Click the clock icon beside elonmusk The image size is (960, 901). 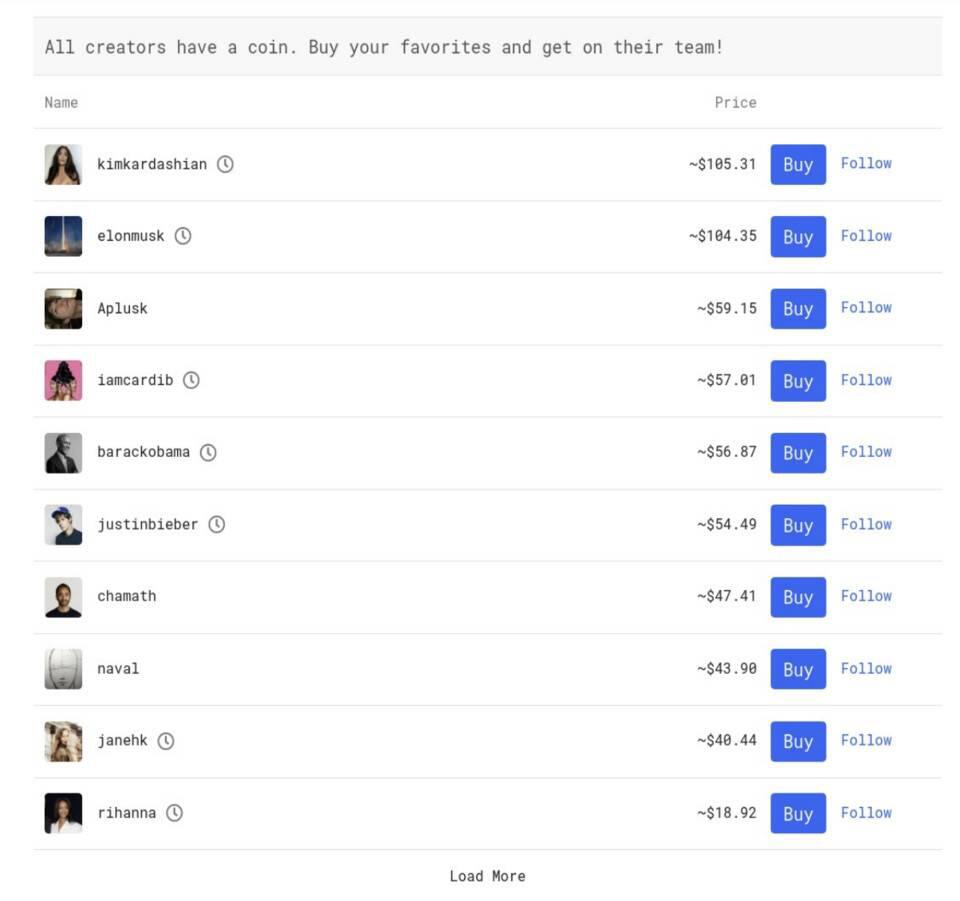tap(183, 236)
